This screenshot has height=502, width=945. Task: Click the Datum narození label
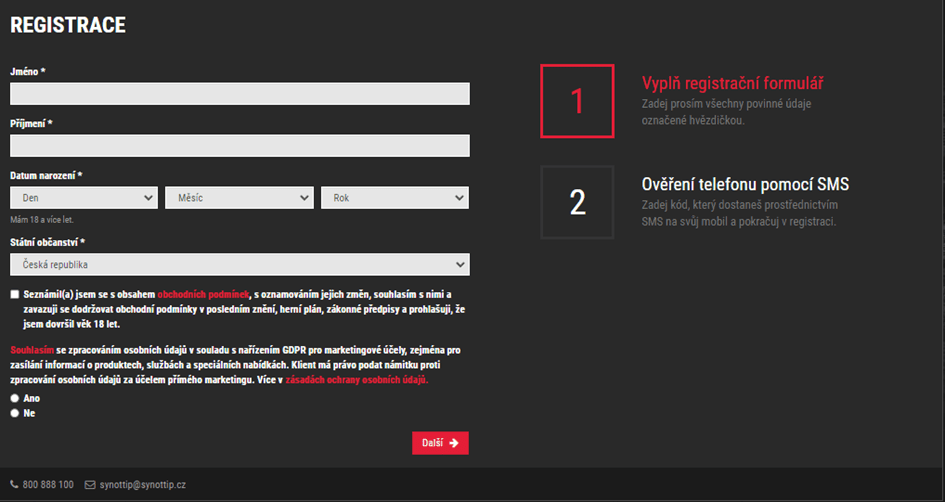click(46, 175)
